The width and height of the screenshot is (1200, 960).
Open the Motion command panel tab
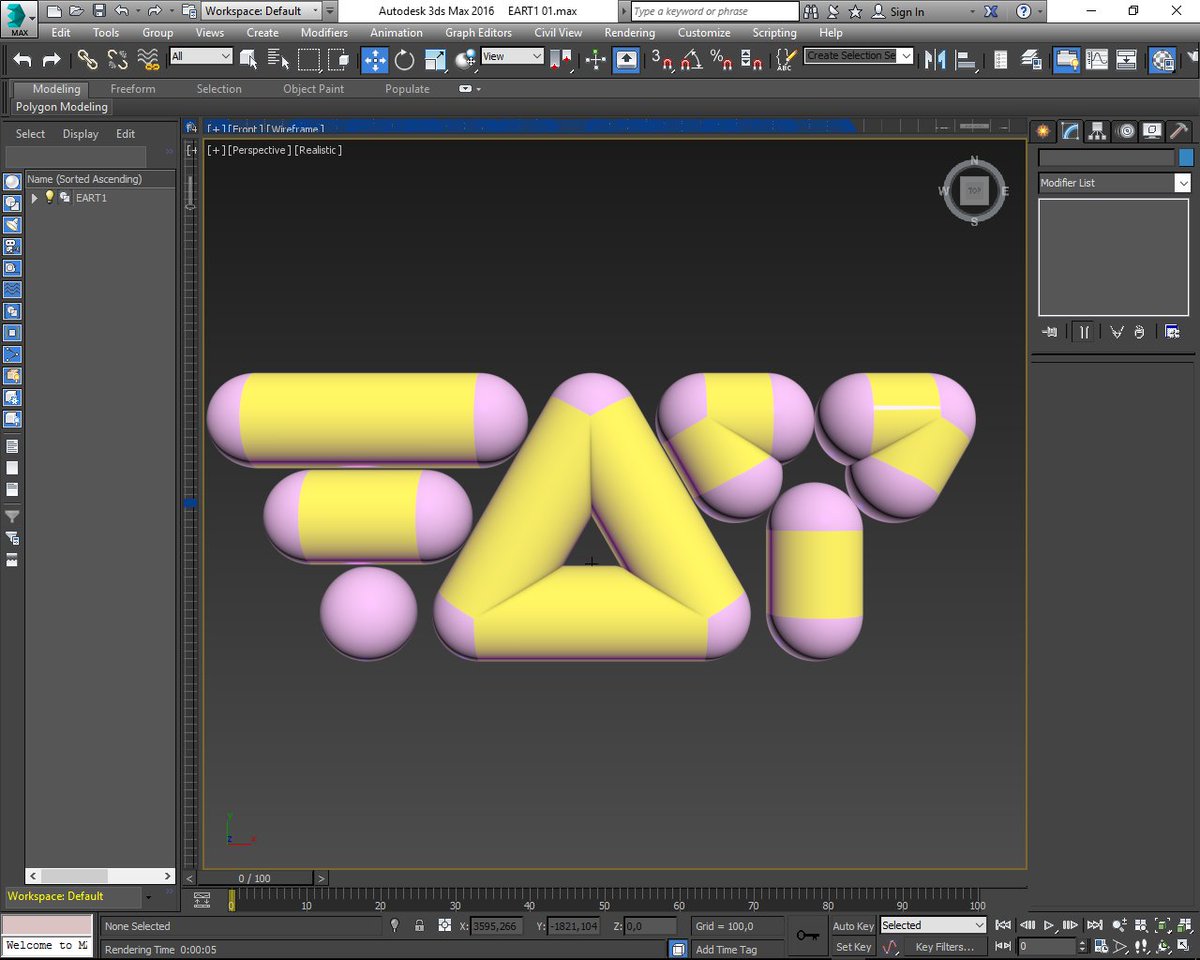pos(1125,131)
